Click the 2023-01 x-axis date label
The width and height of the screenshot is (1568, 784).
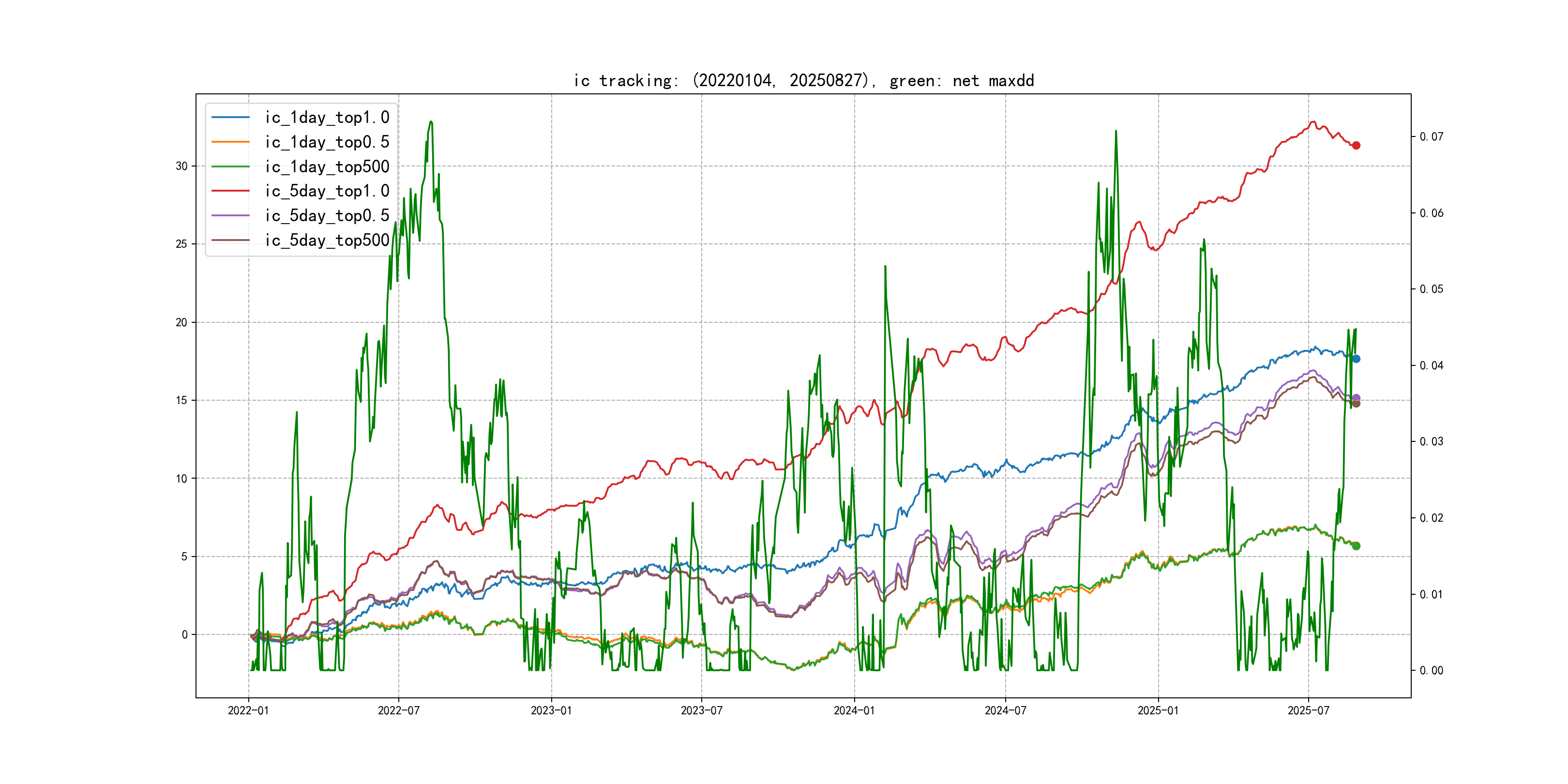551,710
